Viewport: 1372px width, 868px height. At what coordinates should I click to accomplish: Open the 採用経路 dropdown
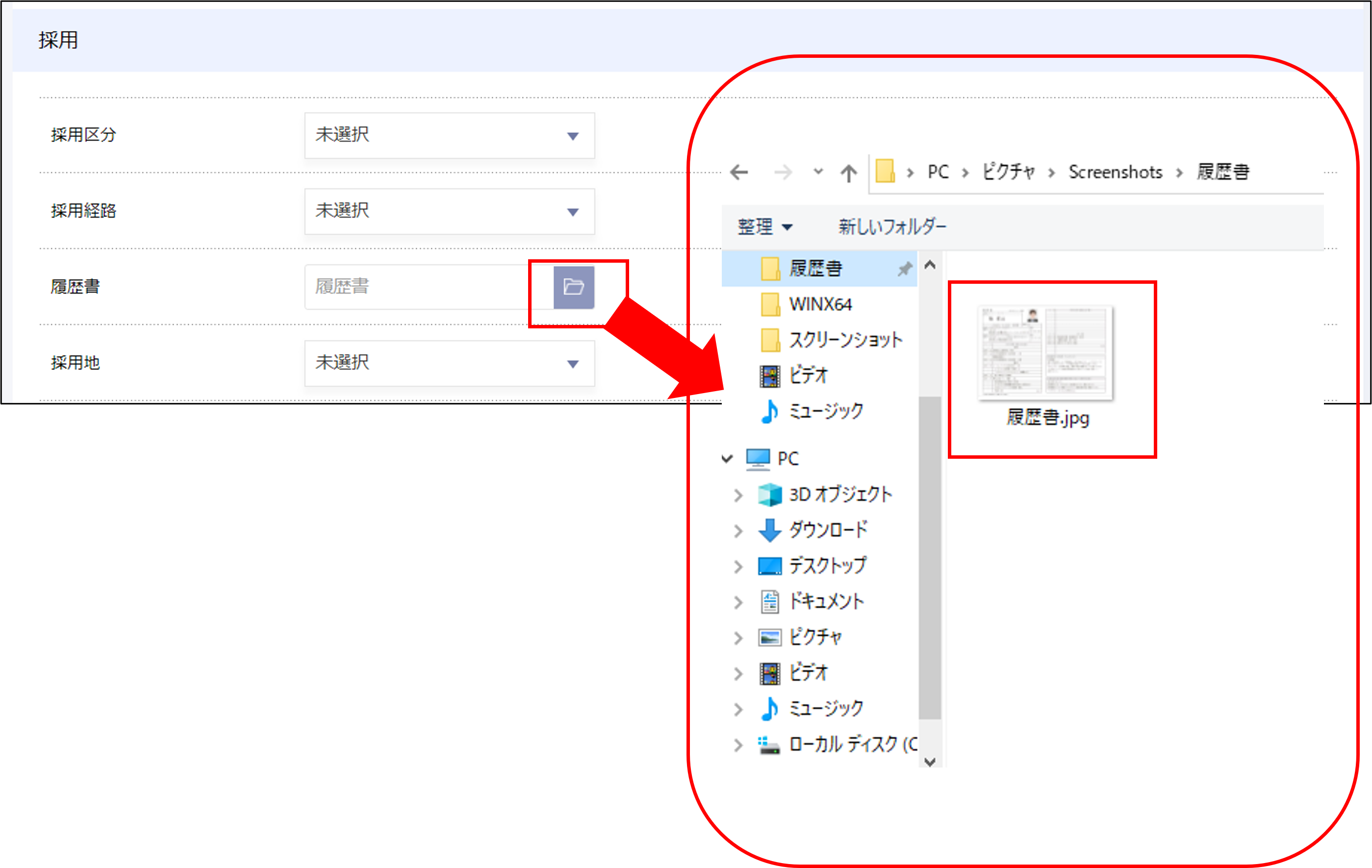pyautogui.click(x=449, y=211)
